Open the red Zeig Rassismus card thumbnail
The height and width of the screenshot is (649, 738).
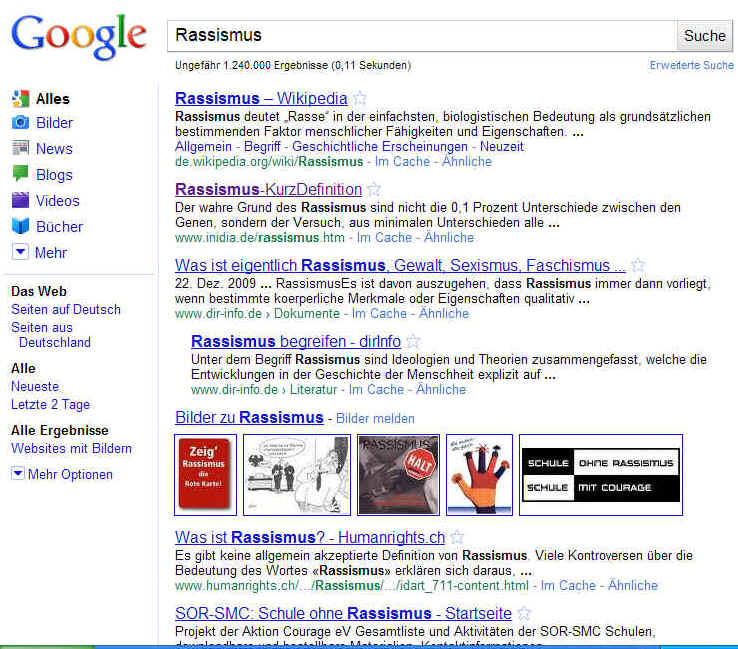click(205, 475)
